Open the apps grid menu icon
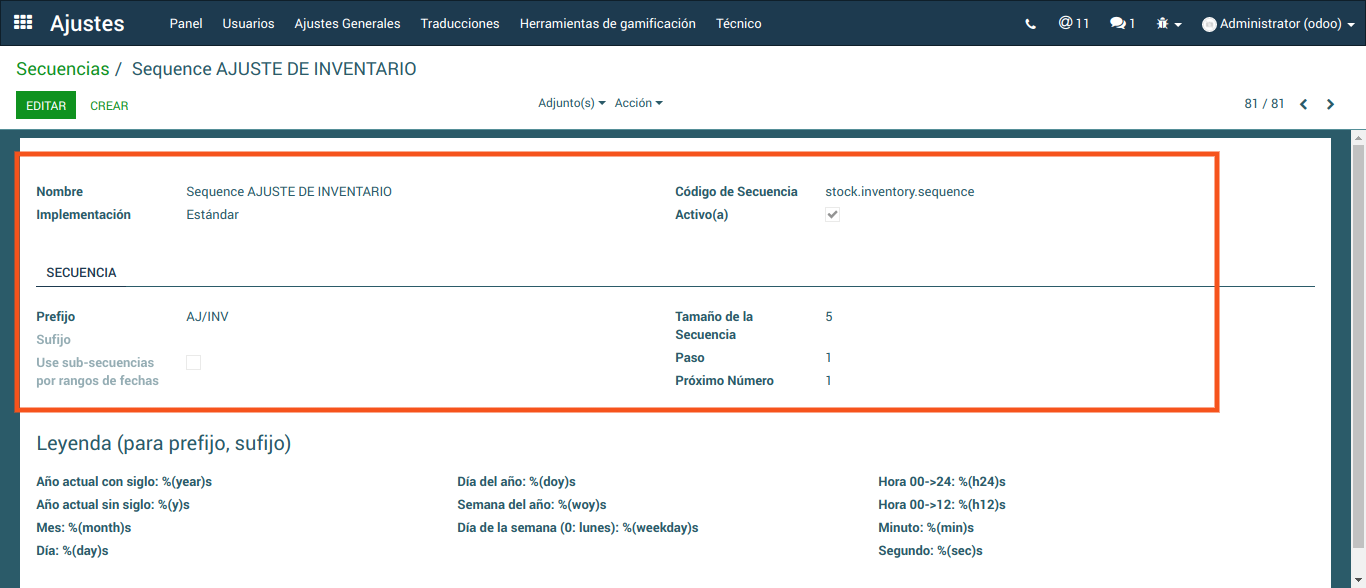The height and width of the screenshot is (588, 1366). pyautogui.click(x=23, y=23)
